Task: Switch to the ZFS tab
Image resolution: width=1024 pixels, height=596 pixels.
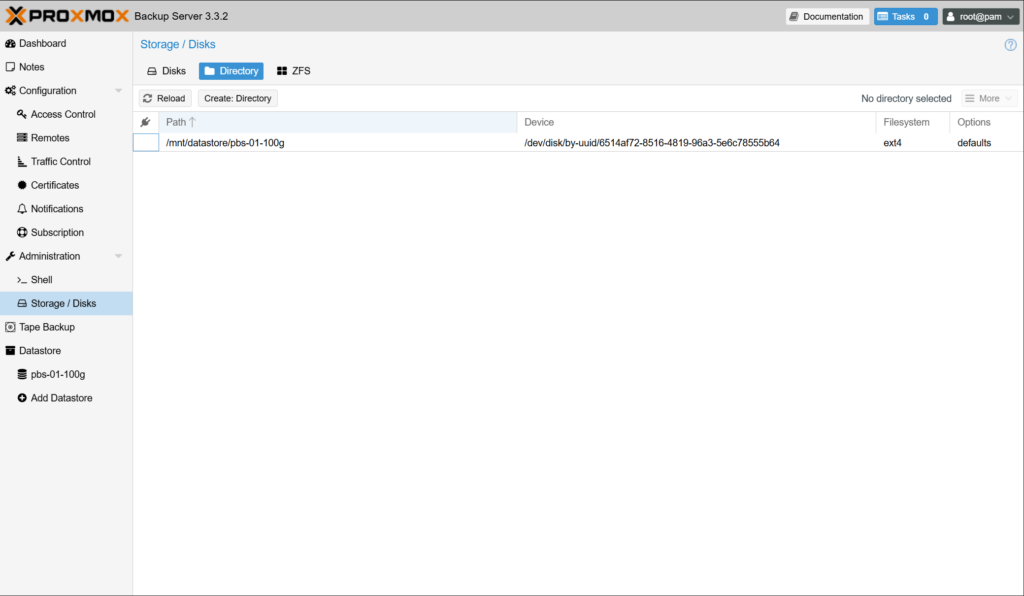Action: click(x=293, y=71)
